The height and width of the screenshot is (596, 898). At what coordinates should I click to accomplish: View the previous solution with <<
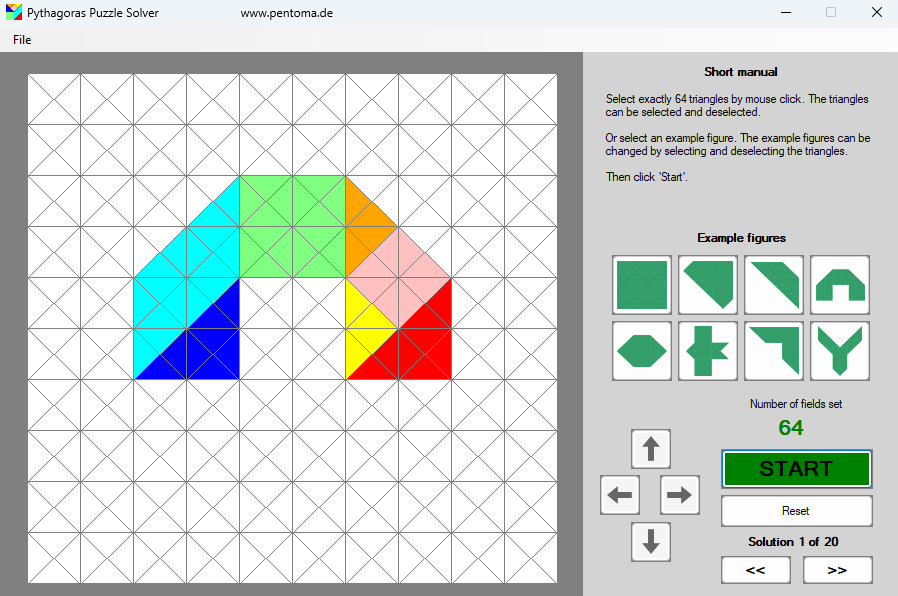(755, 569)
